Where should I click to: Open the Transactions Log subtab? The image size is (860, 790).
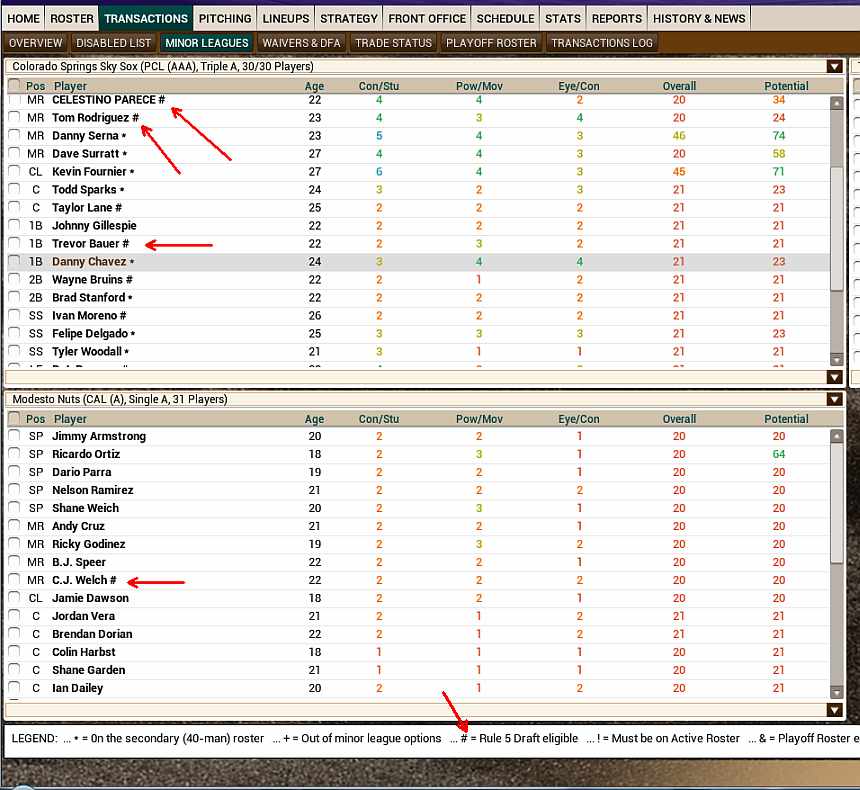tap(601, 43)
